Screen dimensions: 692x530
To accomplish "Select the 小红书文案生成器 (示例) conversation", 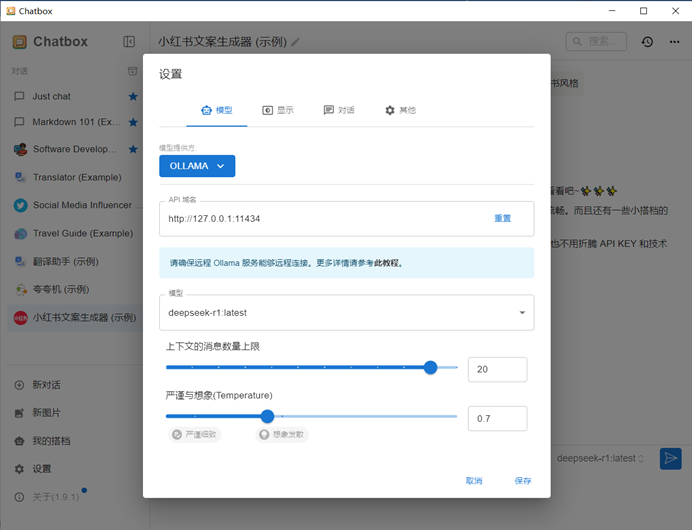I will pyautogui.click(x=75, y=318).
